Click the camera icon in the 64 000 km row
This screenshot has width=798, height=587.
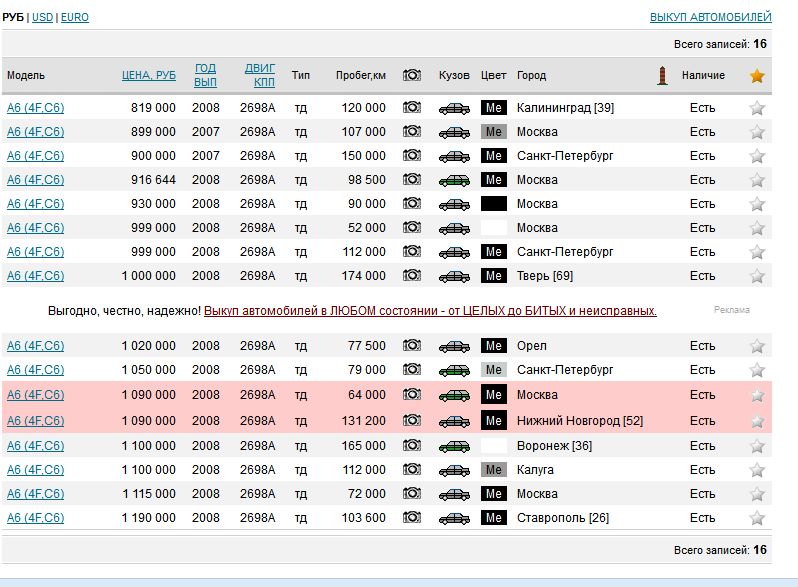[x=412, y=394]
